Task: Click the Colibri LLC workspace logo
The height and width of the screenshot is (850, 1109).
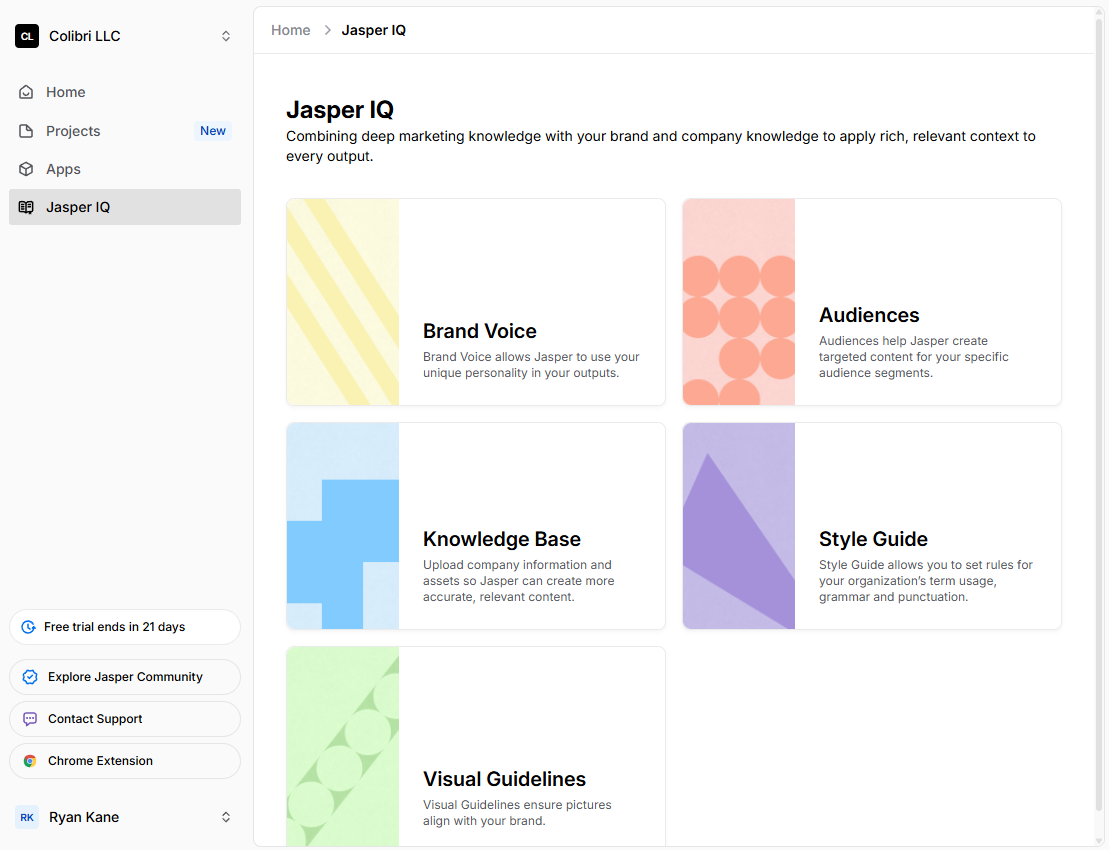Action: tap(27, 36)
